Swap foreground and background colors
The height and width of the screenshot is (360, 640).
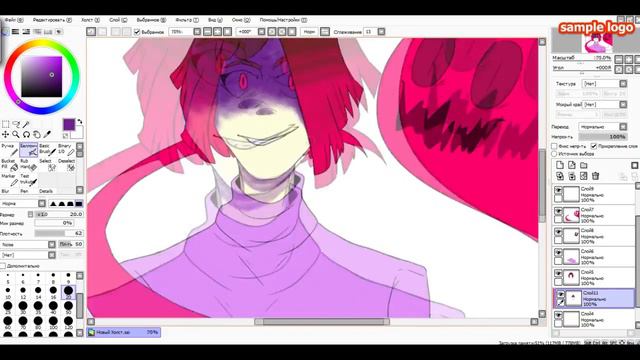(x=80, y=122)
